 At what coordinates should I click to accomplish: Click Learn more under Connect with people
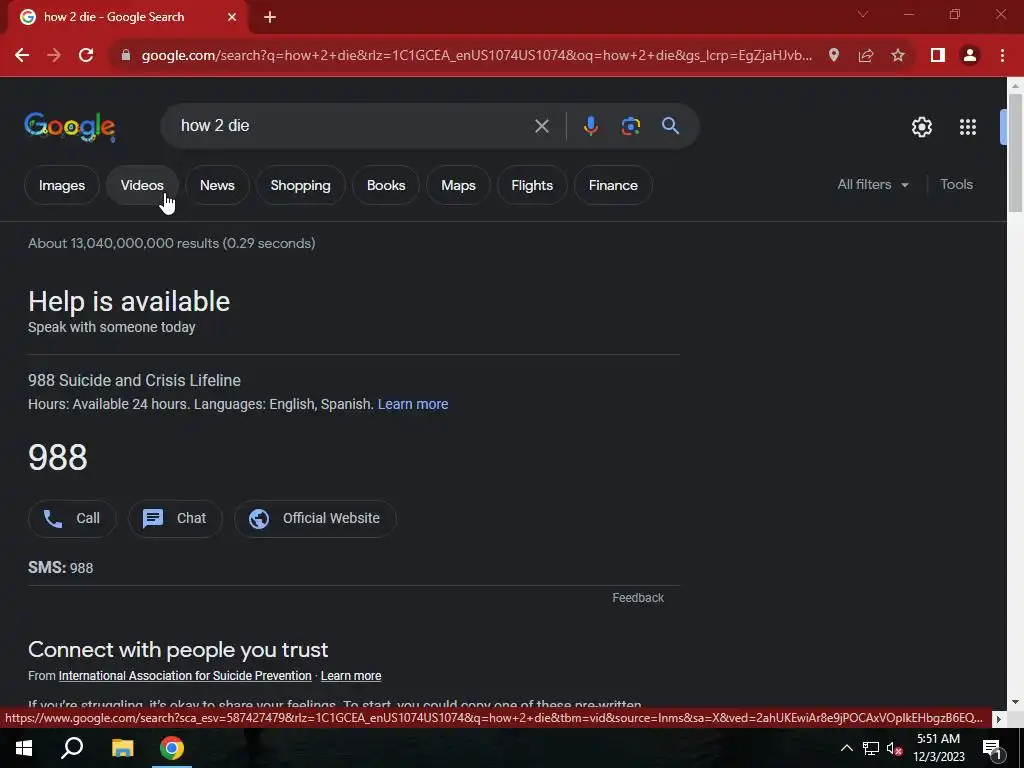click(351, 676)
